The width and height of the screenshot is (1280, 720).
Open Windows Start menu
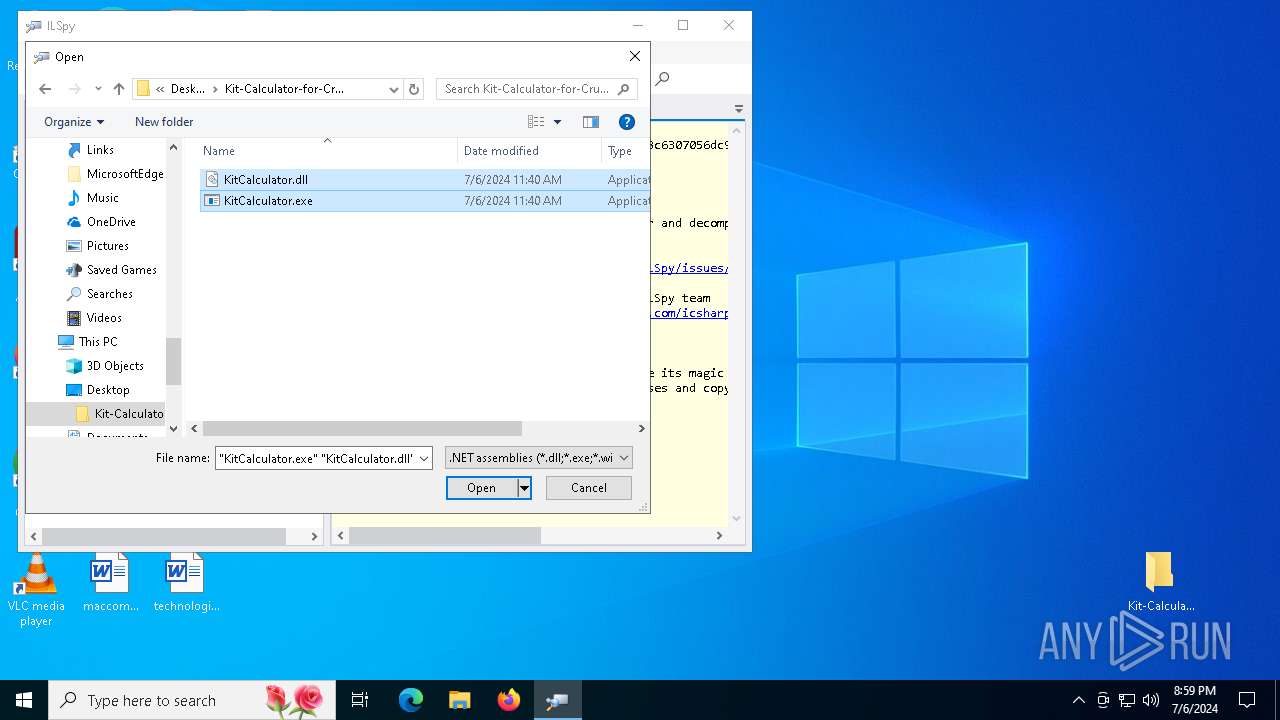click(x=24, y=700)
